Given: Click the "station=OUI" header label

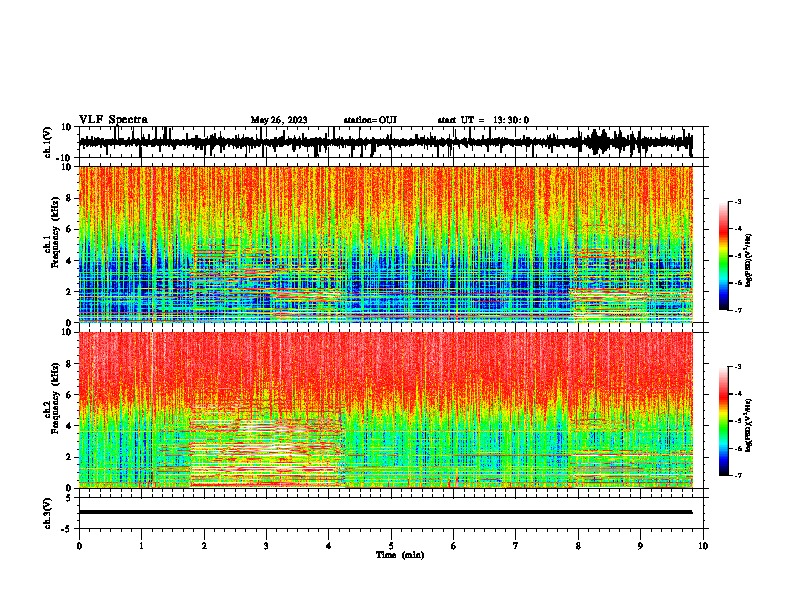Looking at the screenshot, I should pyautogui.click(x=370, y=120).
